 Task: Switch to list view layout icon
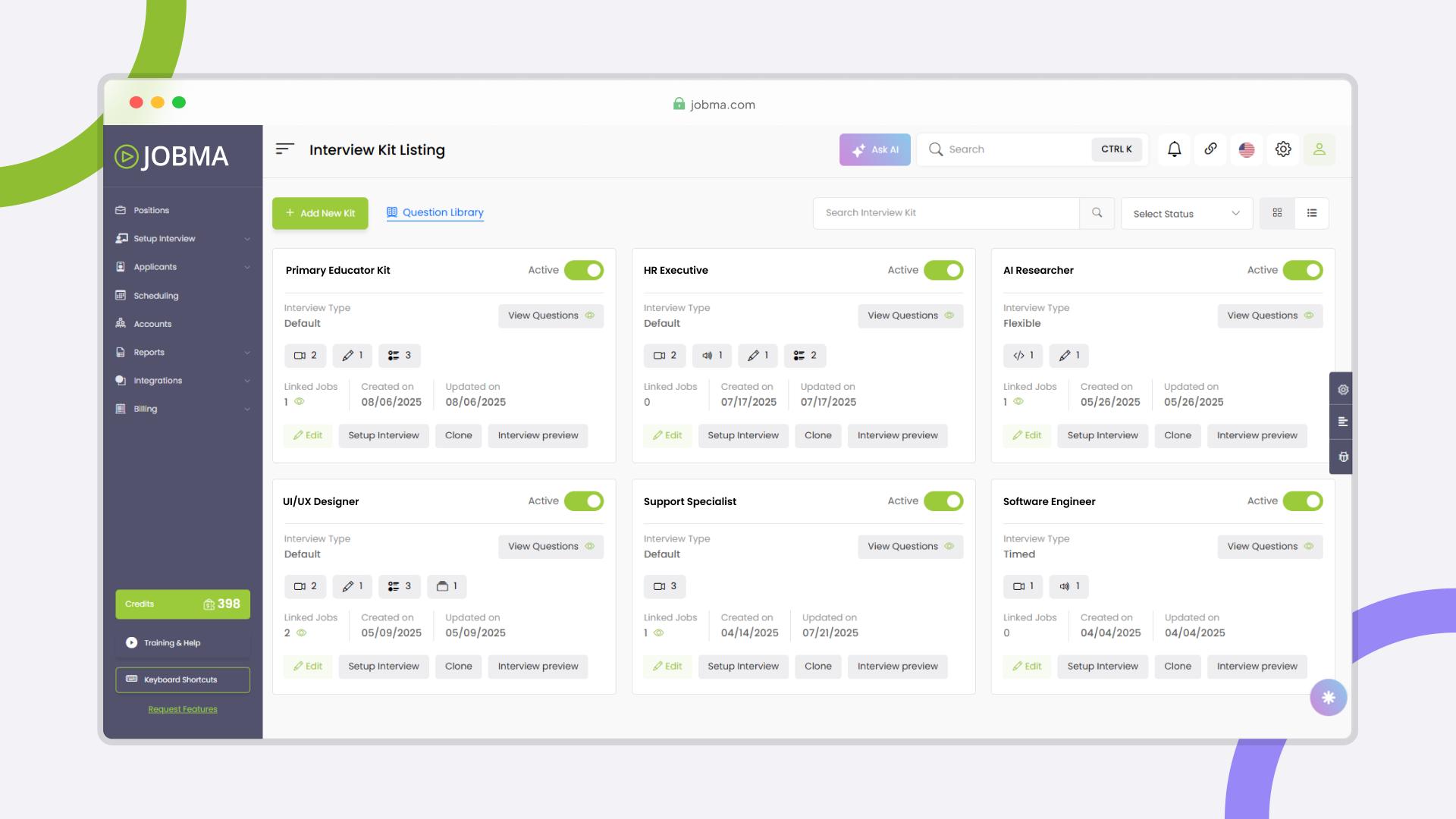point(1312,213)
